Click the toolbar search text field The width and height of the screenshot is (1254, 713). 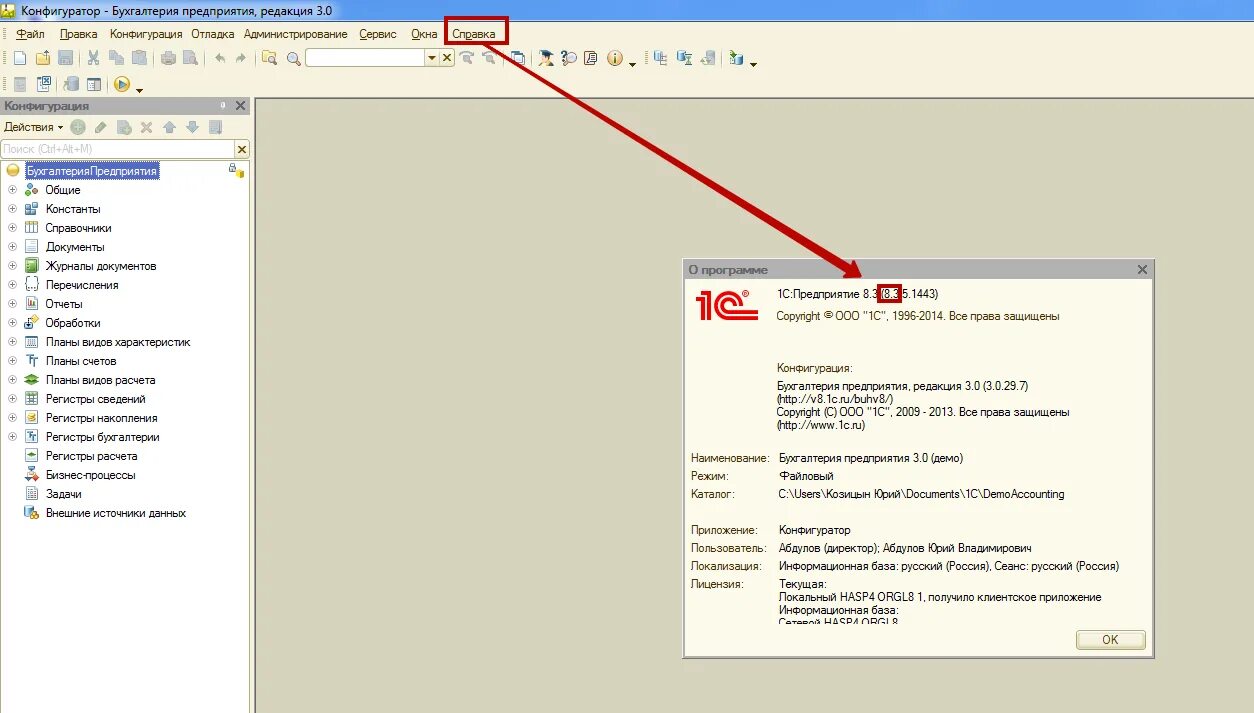coord(365,58)
